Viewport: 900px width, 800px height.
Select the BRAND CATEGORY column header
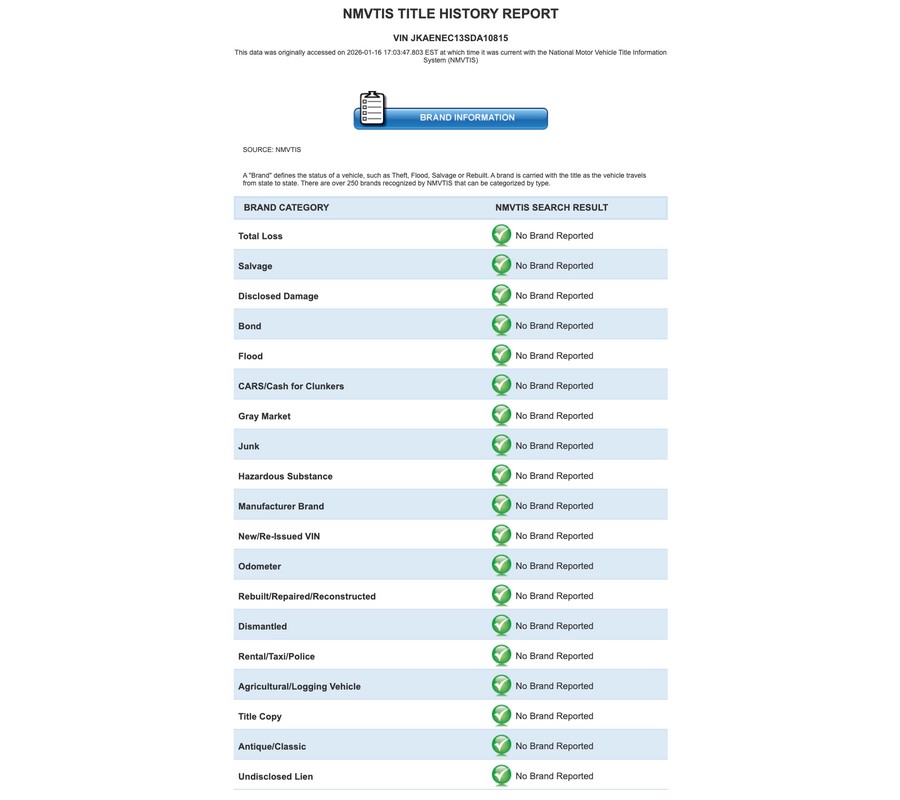tap(286, 207)
